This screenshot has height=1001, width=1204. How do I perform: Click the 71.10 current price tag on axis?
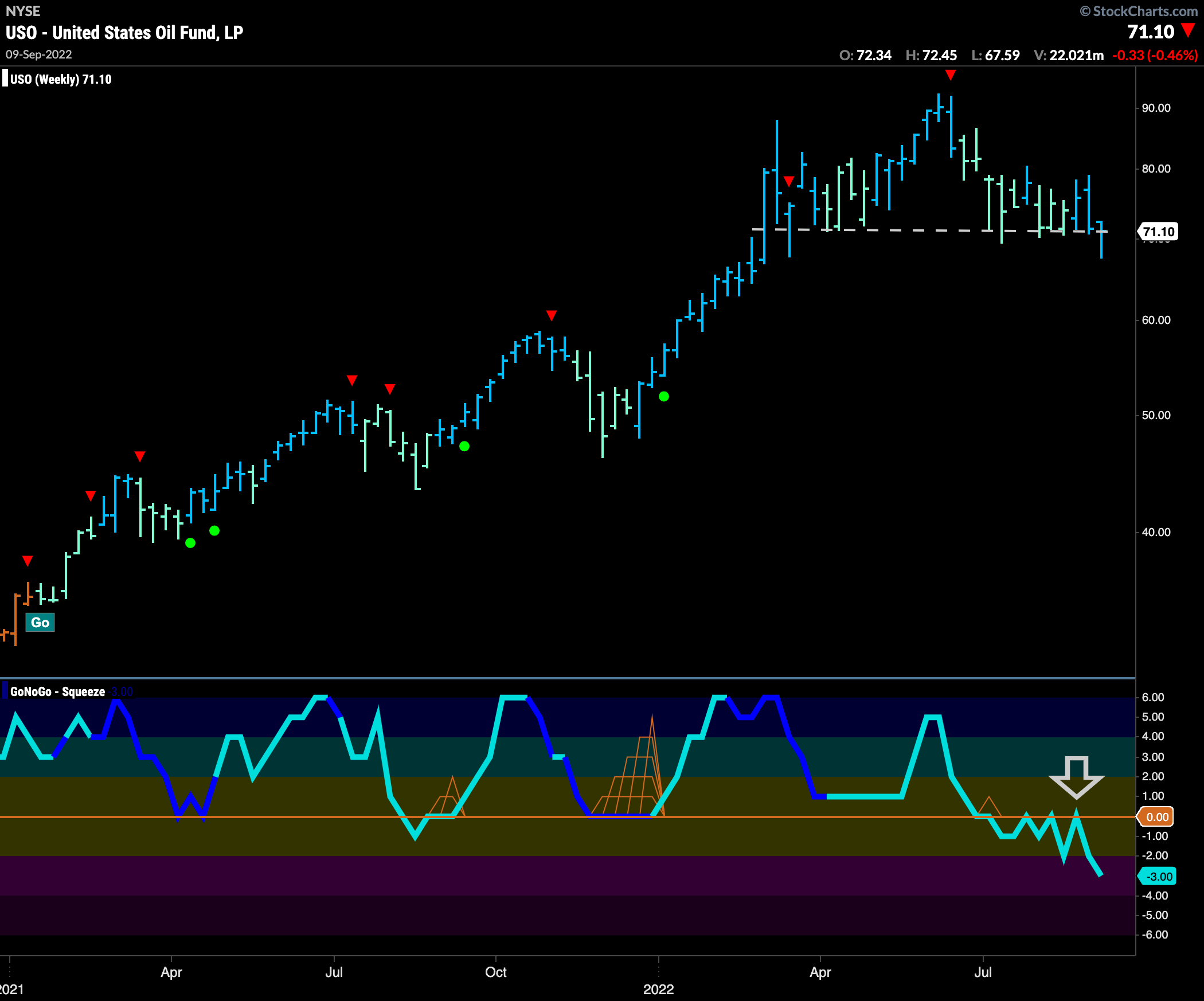click(1158, 232)
